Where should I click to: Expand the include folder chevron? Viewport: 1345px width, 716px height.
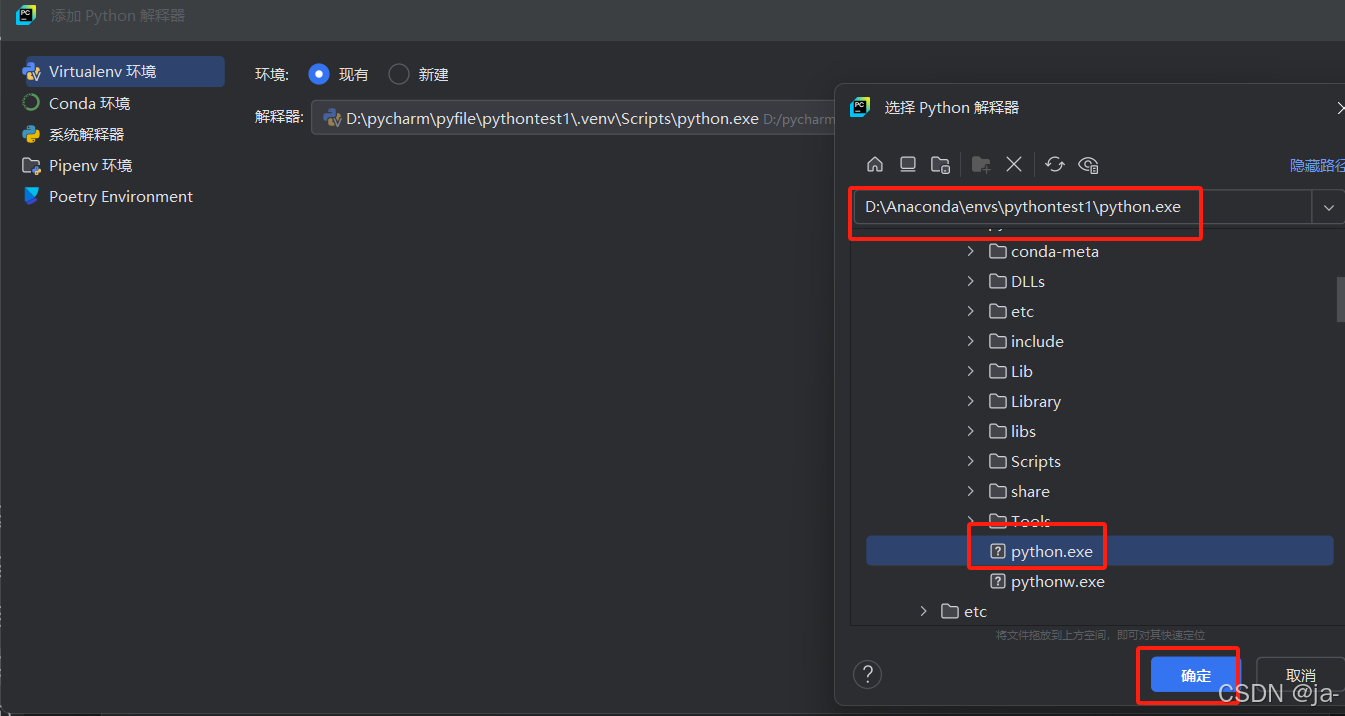pos(970,342)
